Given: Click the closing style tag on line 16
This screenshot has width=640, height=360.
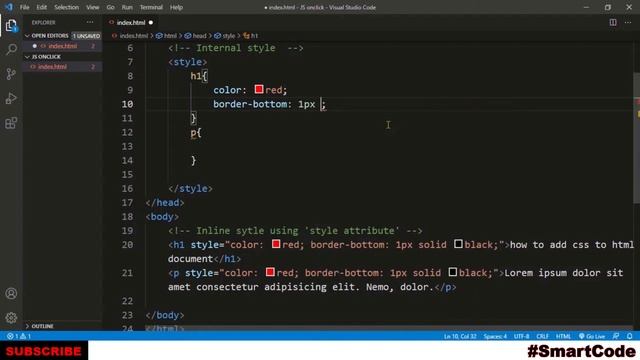Looking at the screenshot, I should [x=190, y=189].
